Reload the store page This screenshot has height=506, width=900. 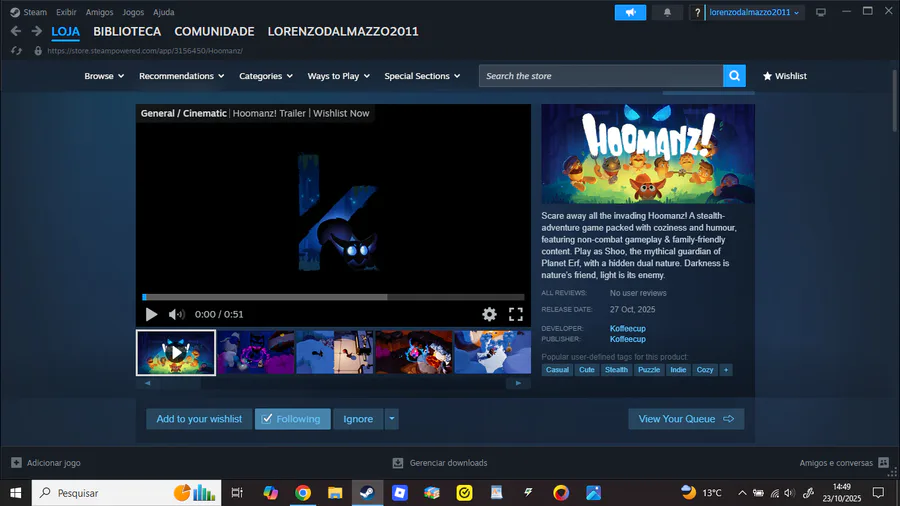coord(16,51)
